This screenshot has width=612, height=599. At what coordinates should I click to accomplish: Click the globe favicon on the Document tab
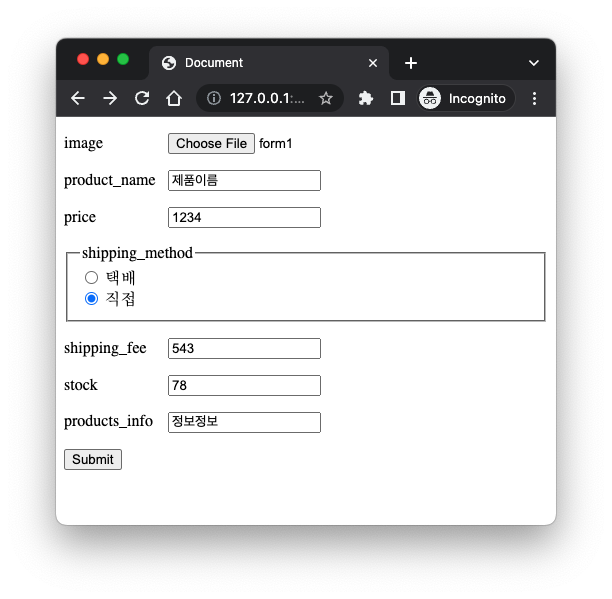pos(169,63)
